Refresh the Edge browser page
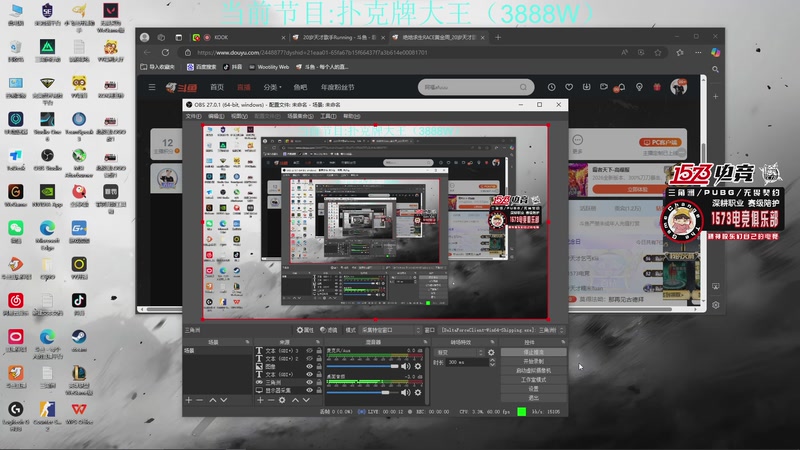This screenshot has width=800, height=450. pyautogui.click(x=165, y=52)
